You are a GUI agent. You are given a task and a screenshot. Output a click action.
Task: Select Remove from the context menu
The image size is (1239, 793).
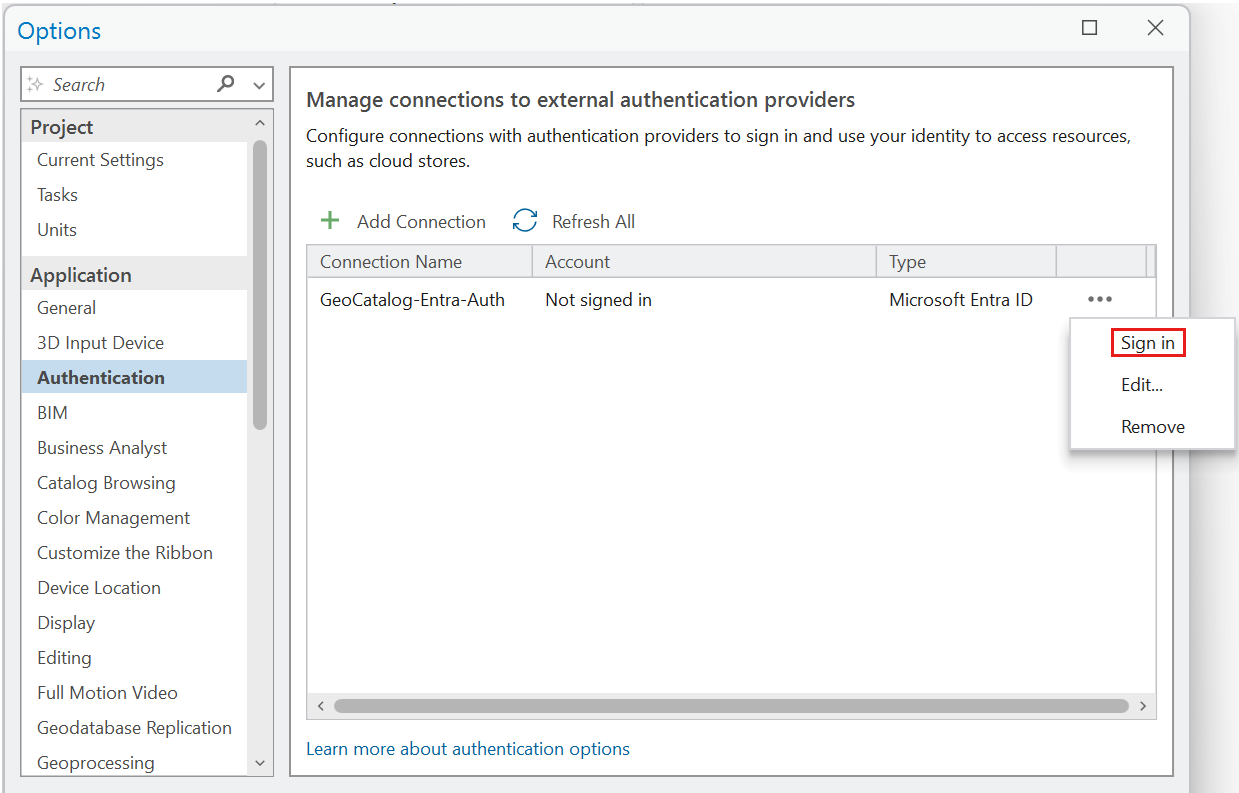coord(1152,427)
